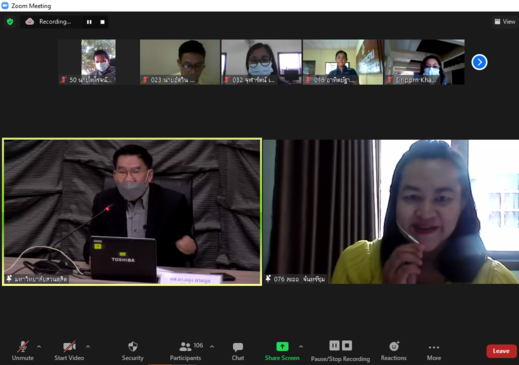Show next page of participant thumbnails
Viewport: 519px width, 365px height.
(479, 62)
